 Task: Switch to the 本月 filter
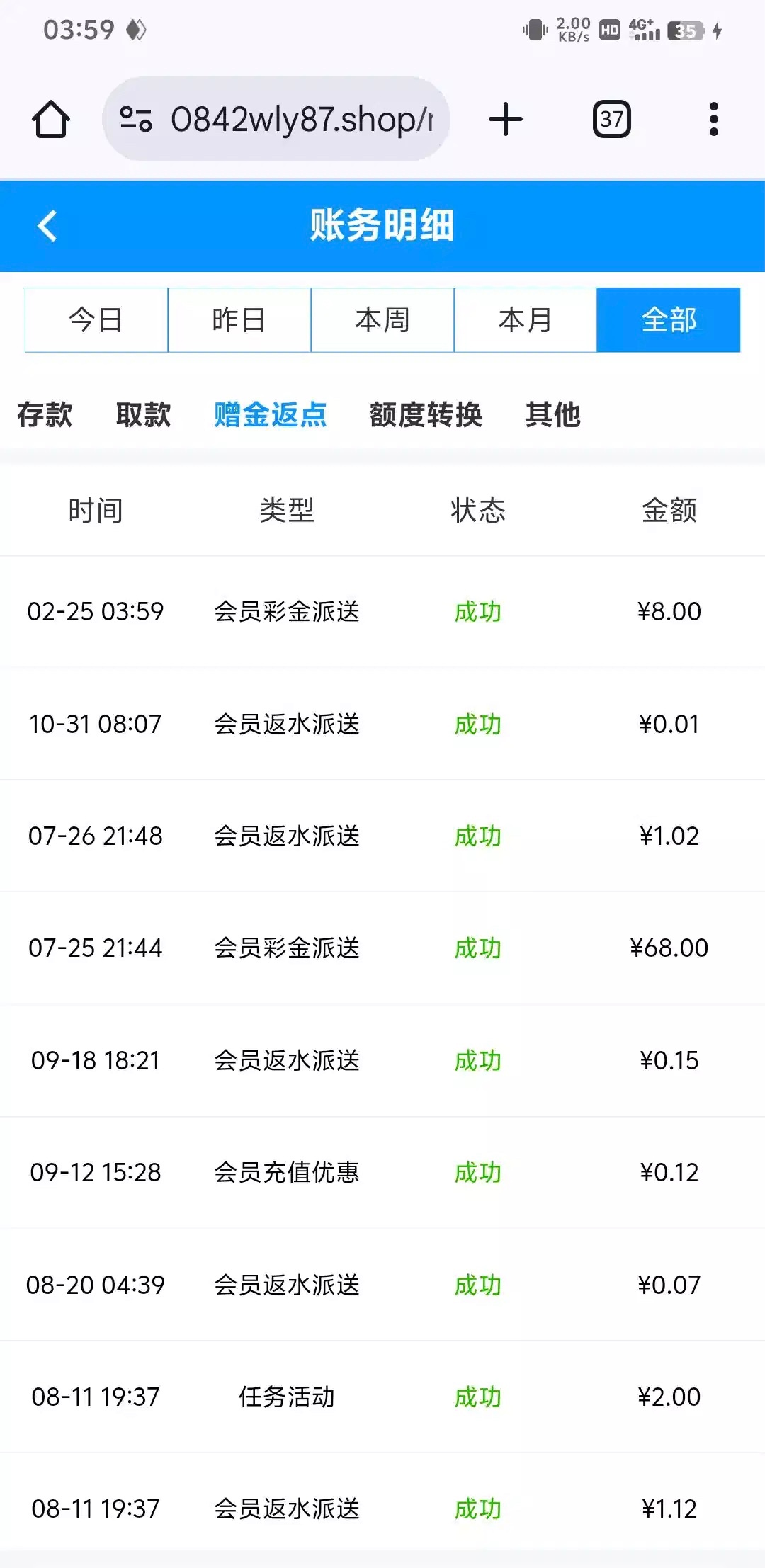pos(526,320)
